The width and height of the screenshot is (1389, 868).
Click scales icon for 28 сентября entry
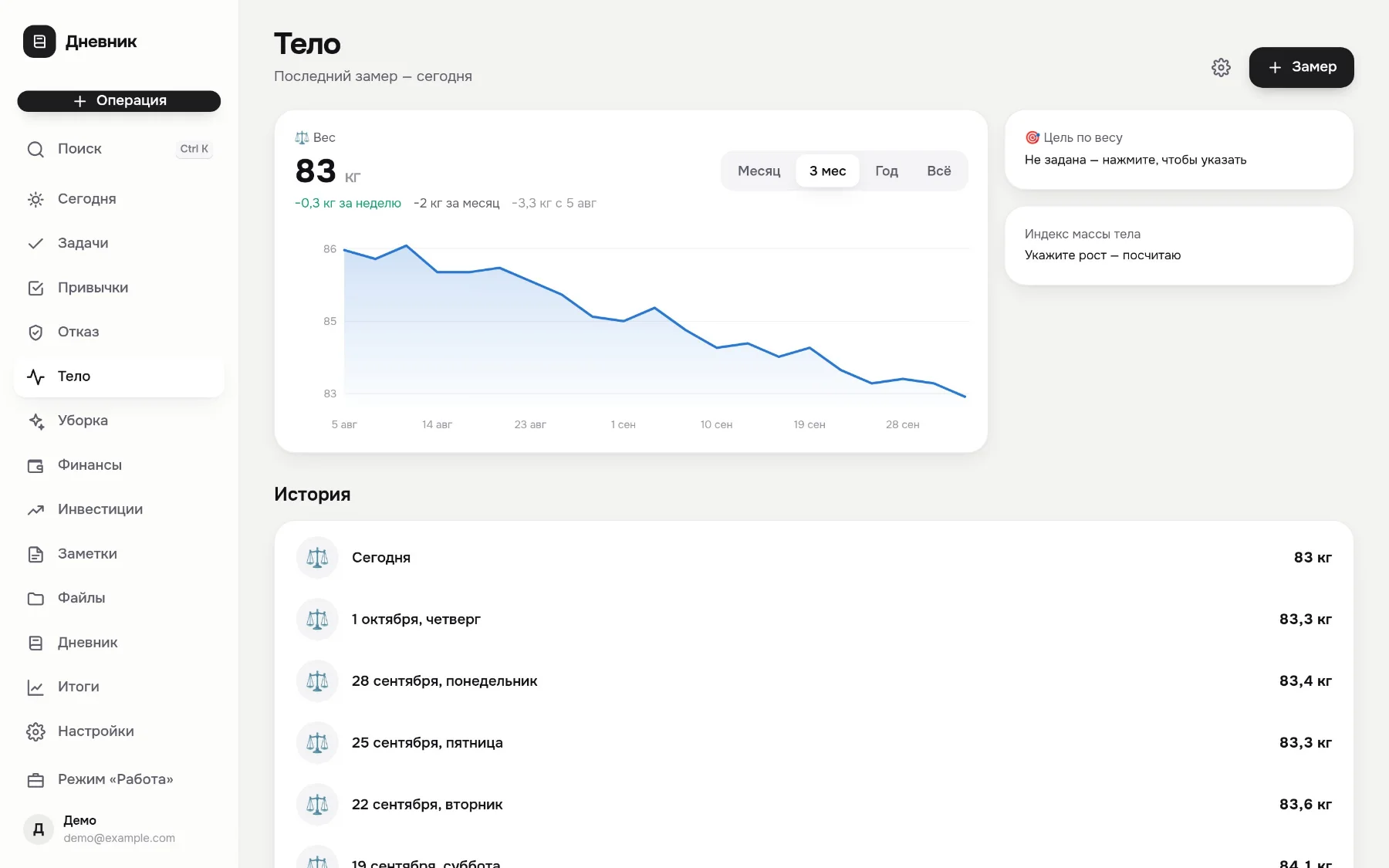click(317, 681)
